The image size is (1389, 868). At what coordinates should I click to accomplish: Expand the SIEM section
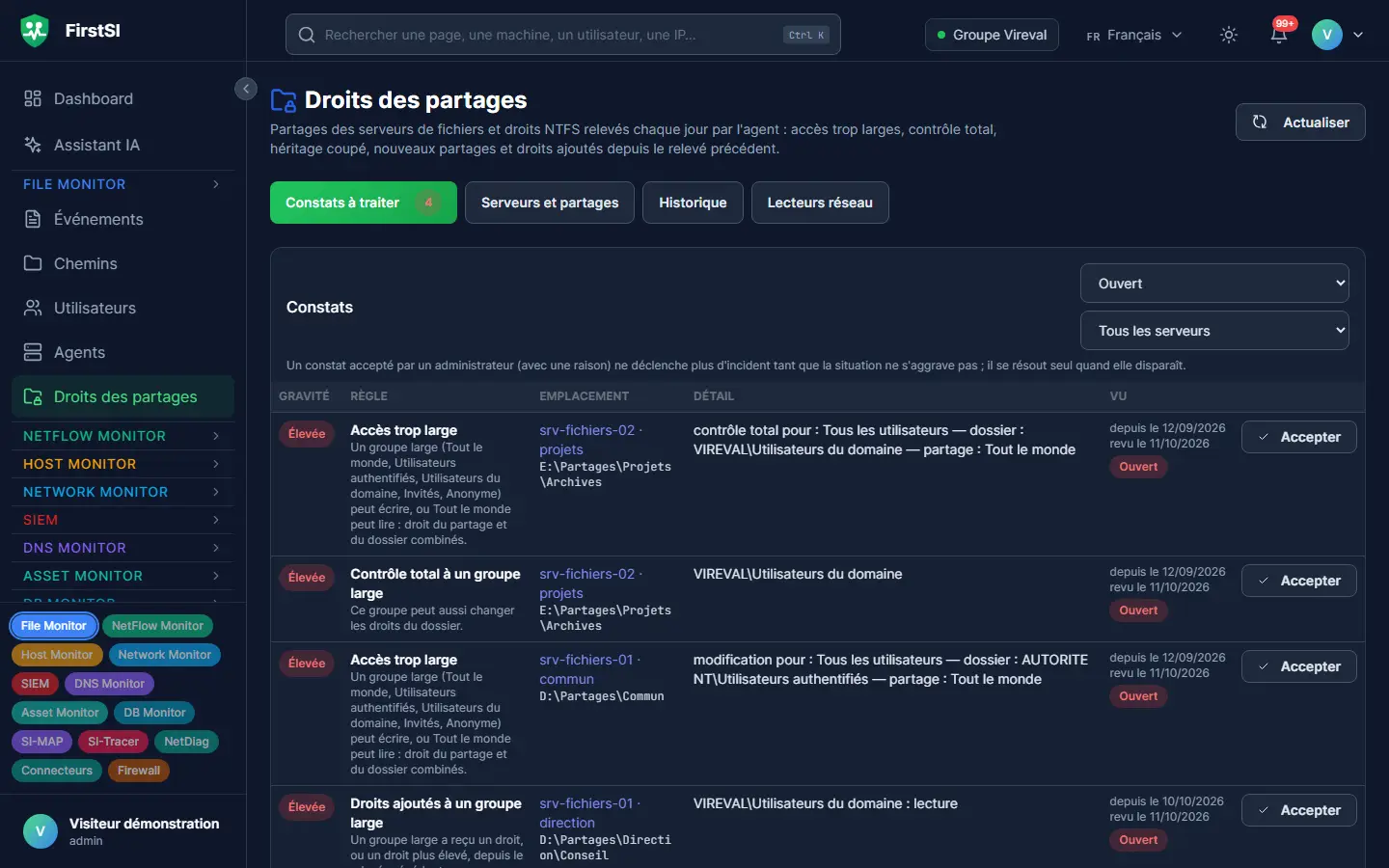[x=123, y=520]
